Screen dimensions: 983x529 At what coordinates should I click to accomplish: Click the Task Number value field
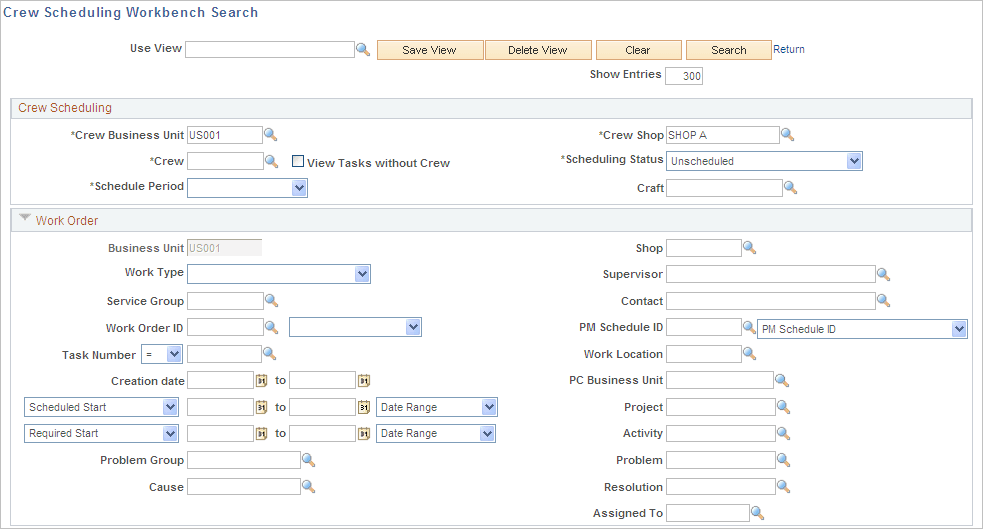(x=224, y=354)
